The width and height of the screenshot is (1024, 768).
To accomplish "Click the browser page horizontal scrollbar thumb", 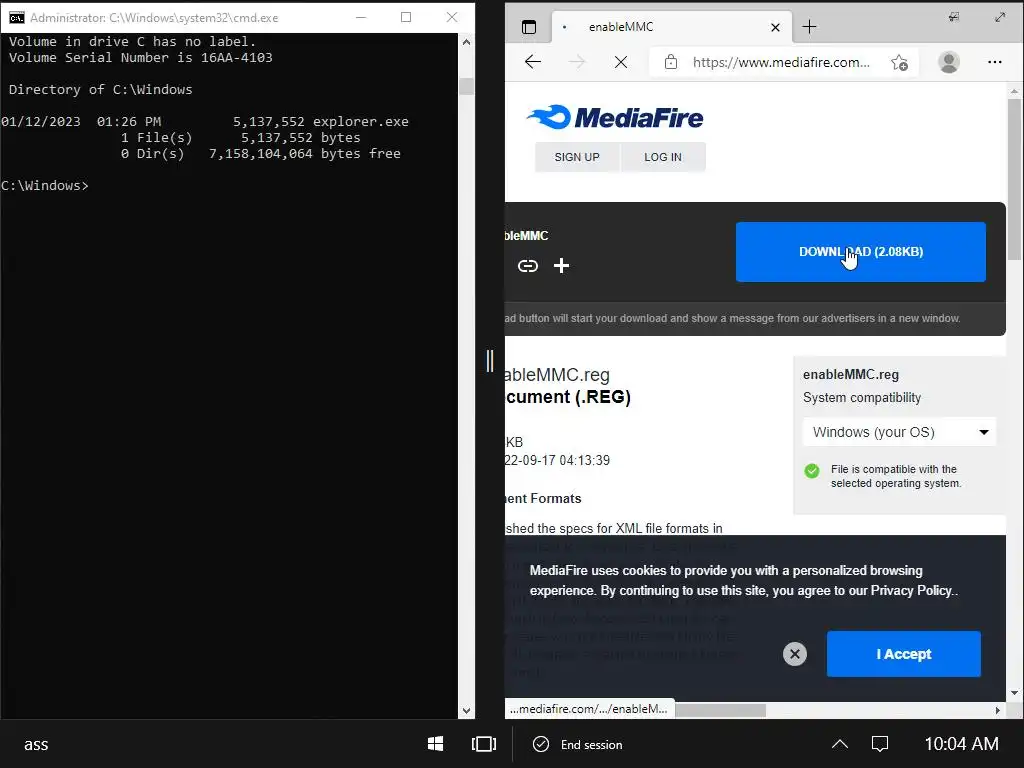I will [720, 710].
